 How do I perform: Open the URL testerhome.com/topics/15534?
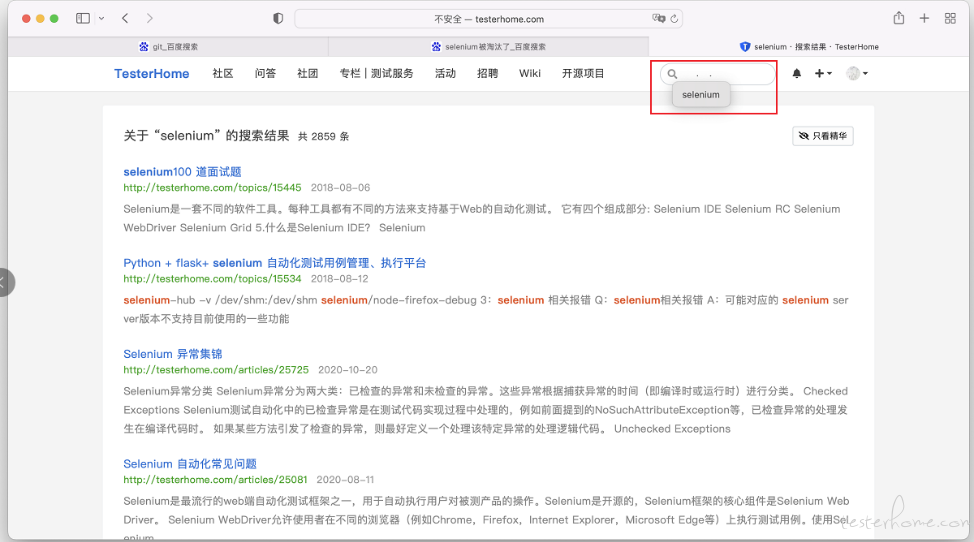point(212,279)
